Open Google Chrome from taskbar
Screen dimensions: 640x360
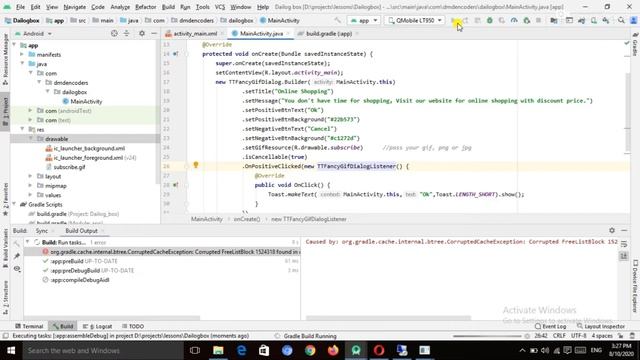310,350
